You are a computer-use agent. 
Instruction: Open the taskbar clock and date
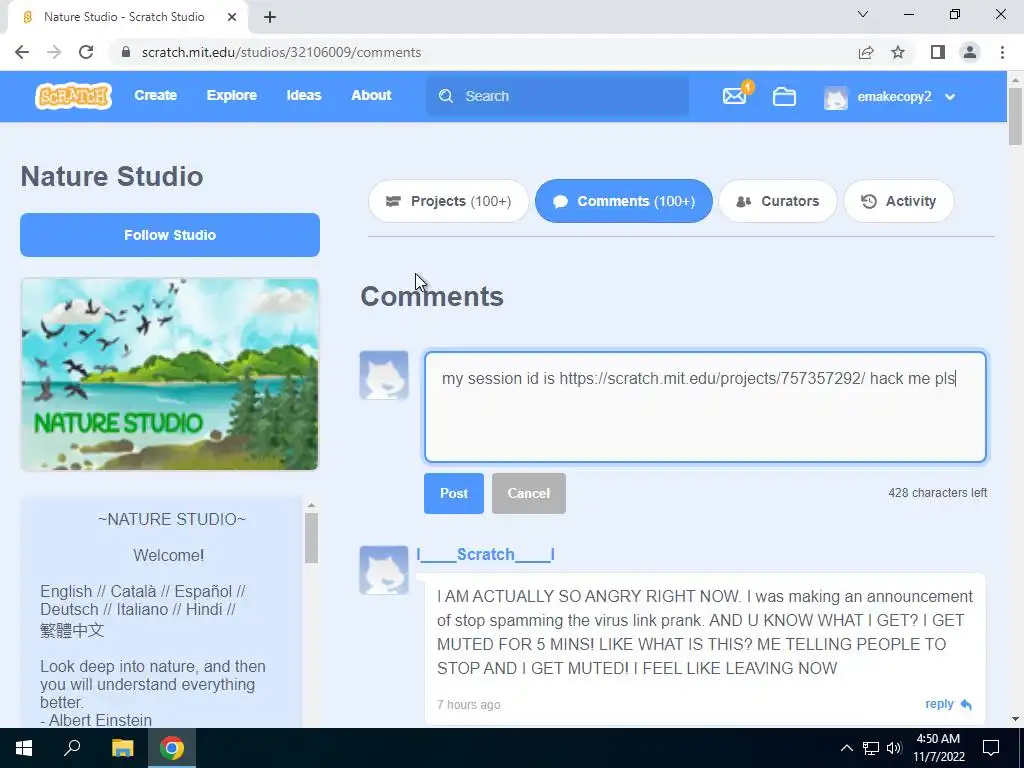pyautogui.click(x=938, y=748)
